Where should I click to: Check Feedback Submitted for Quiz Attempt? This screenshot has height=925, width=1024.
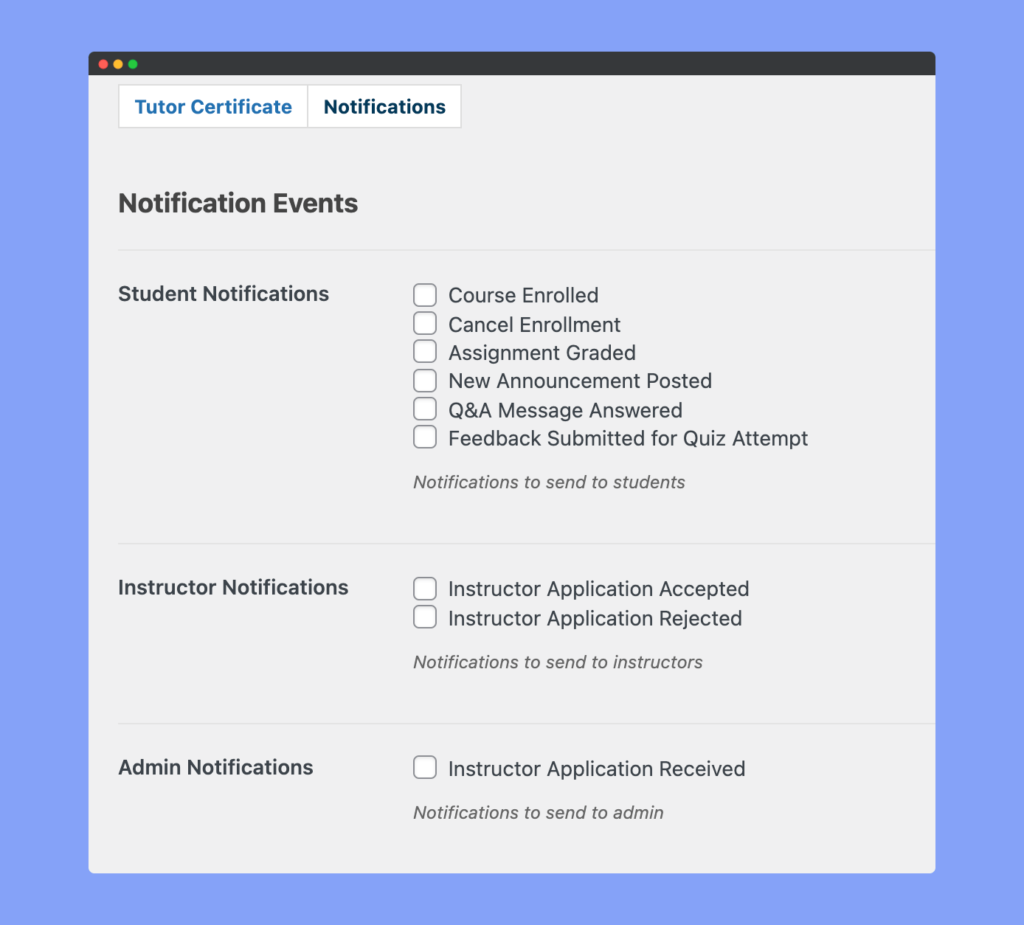[425, 436]
